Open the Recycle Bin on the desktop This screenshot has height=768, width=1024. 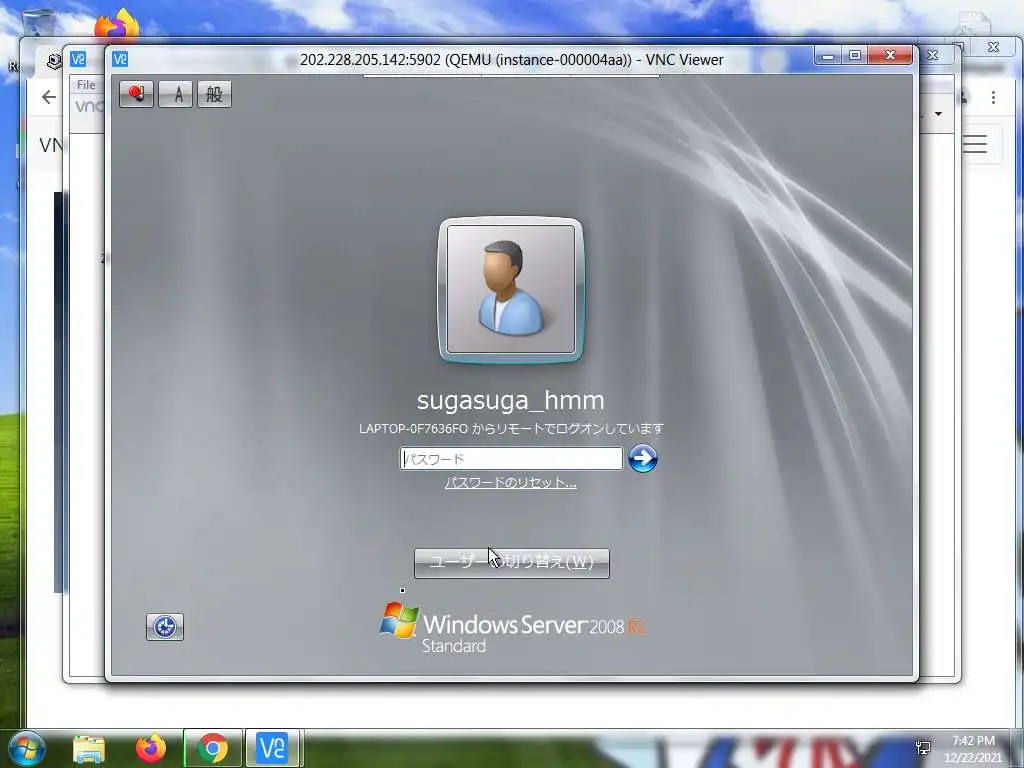point(39,23)
